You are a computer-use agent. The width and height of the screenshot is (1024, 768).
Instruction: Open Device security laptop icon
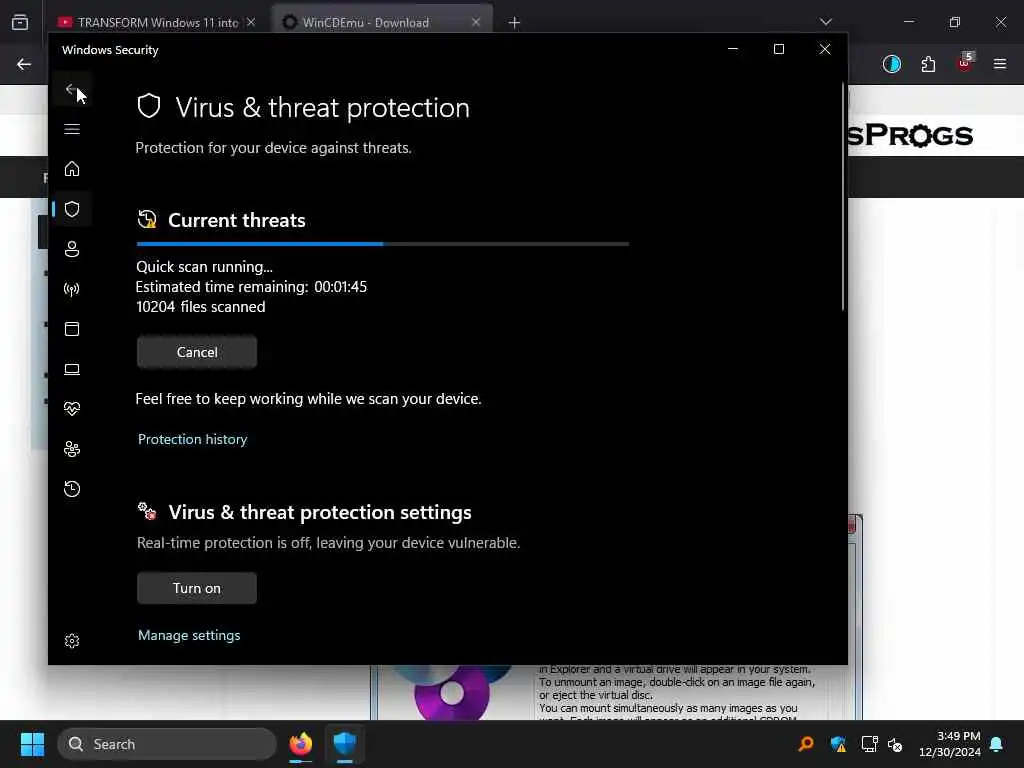click(72, 369)
